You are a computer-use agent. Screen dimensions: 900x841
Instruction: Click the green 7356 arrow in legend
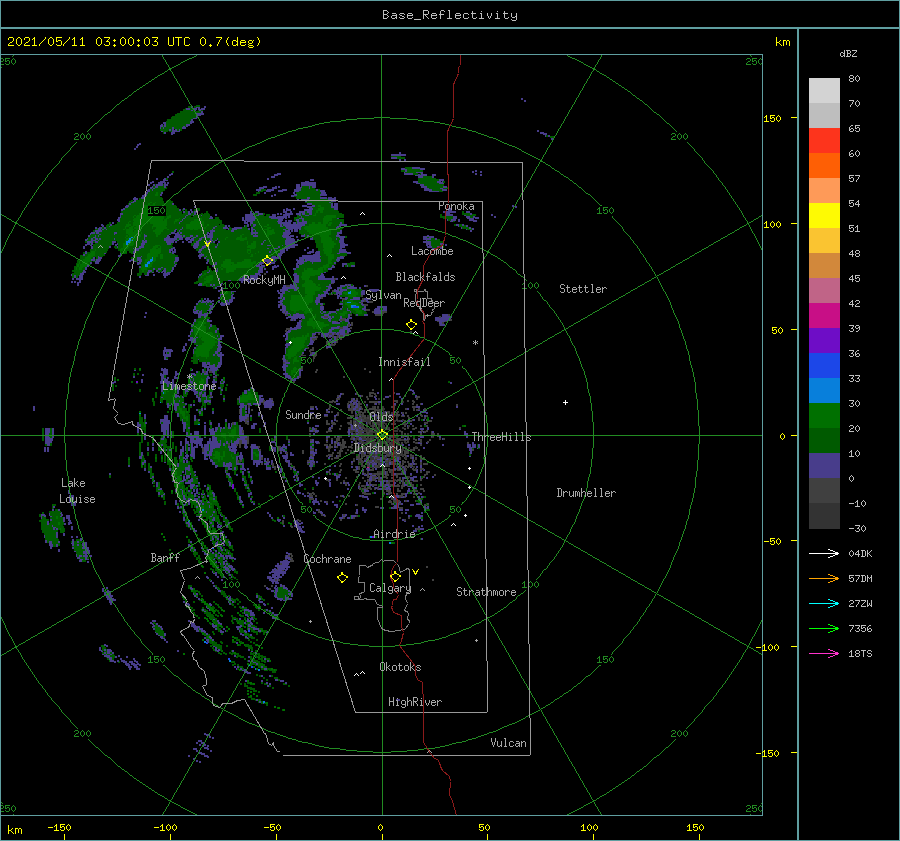[x=824, y=629]
